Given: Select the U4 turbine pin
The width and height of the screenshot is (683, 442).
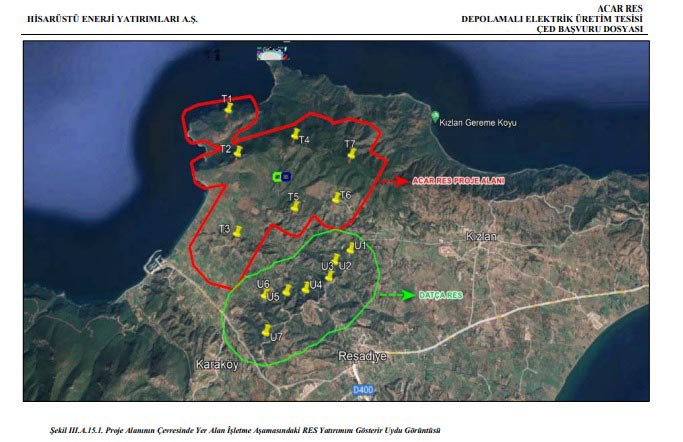Looking at the screenshot, I should coord(306,287).
